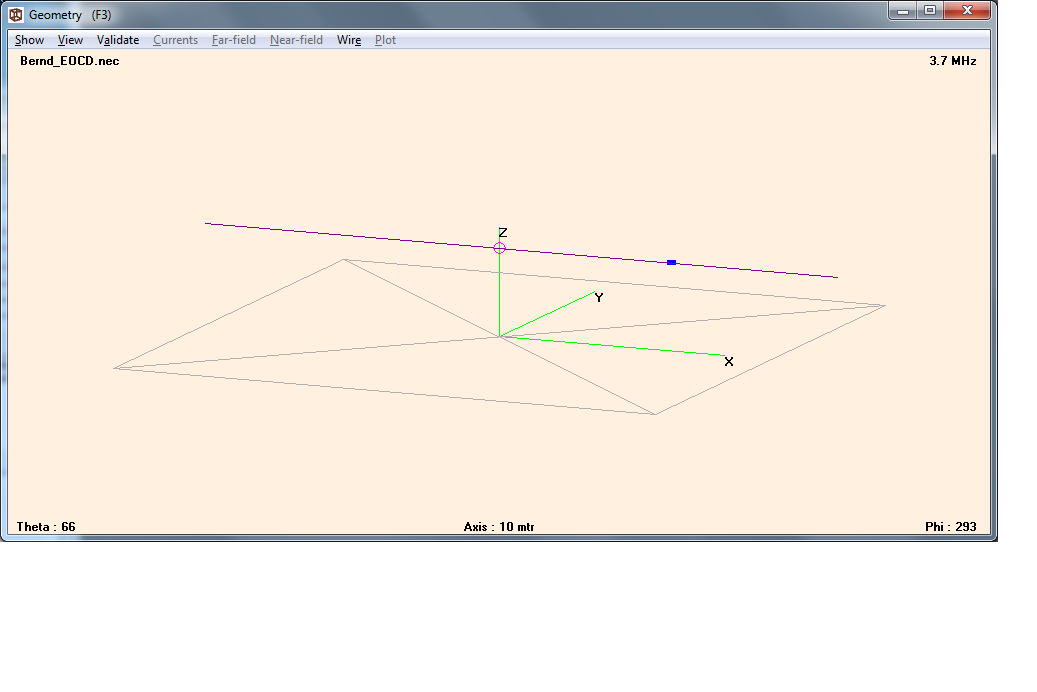Click the Y axis label
1037x692 pixels.
[599, 298]
